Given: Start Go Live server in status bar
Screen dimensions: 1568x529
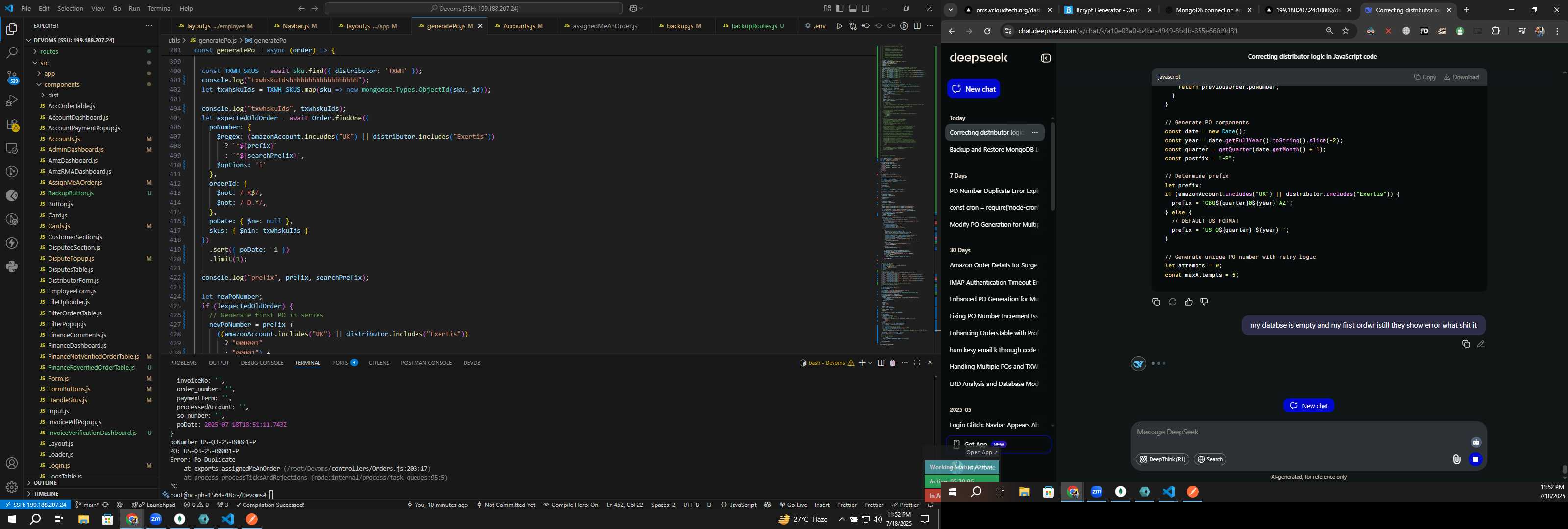Looking at the screenshot, I should coord(792,505).
